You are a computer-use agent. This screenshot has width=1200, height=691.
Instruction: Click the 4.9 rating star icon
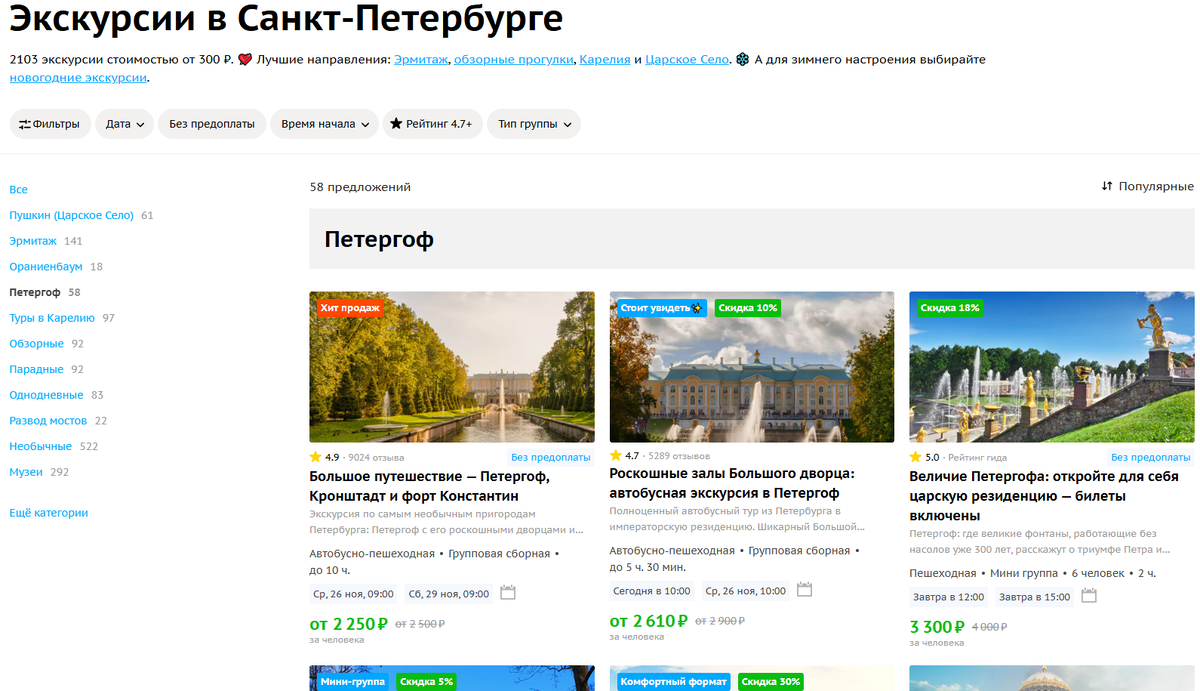315,457
